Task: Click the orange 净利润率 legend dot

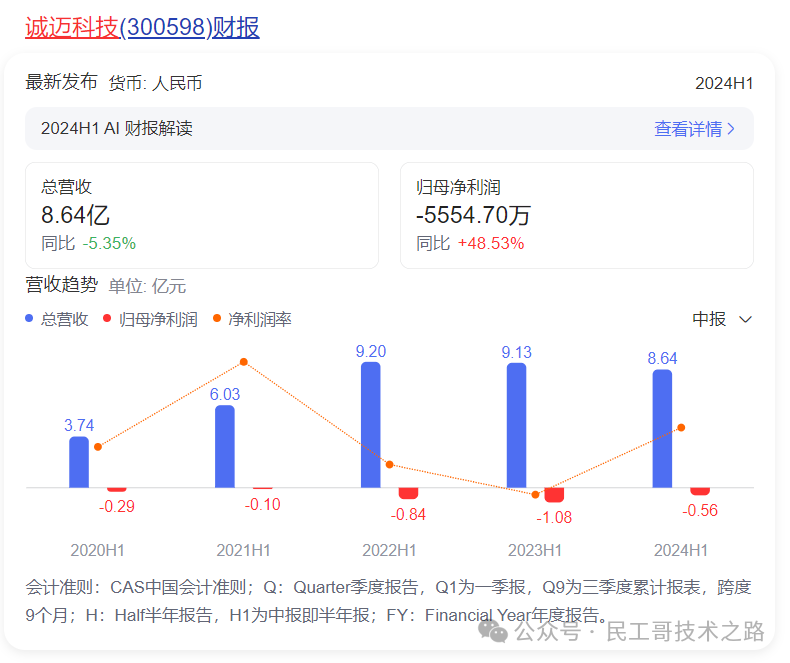Action: 217,318
